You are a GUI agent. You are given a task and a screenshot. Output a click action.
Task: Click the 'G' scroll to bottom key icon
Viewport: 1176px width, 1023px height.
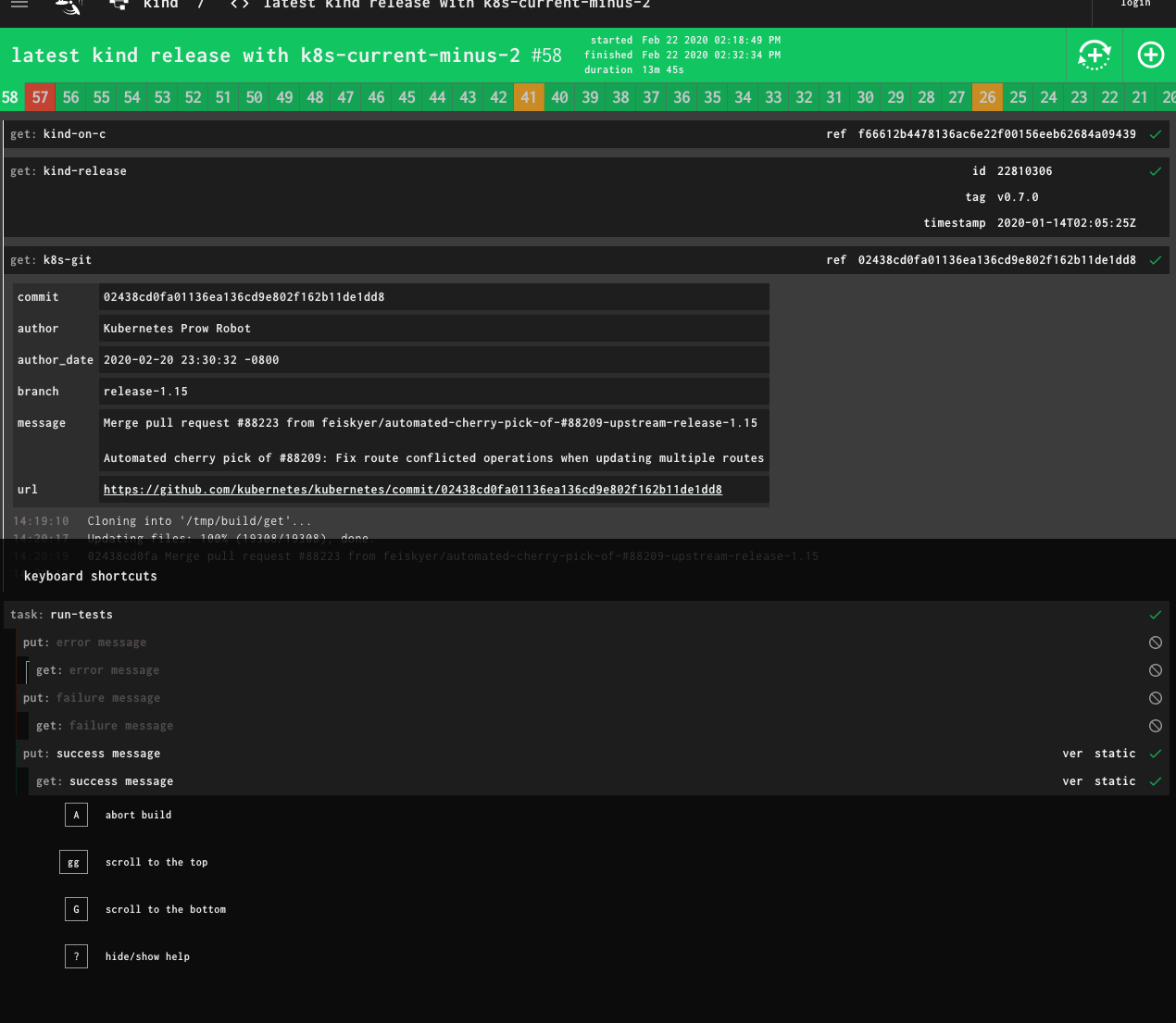pos(76,909)
